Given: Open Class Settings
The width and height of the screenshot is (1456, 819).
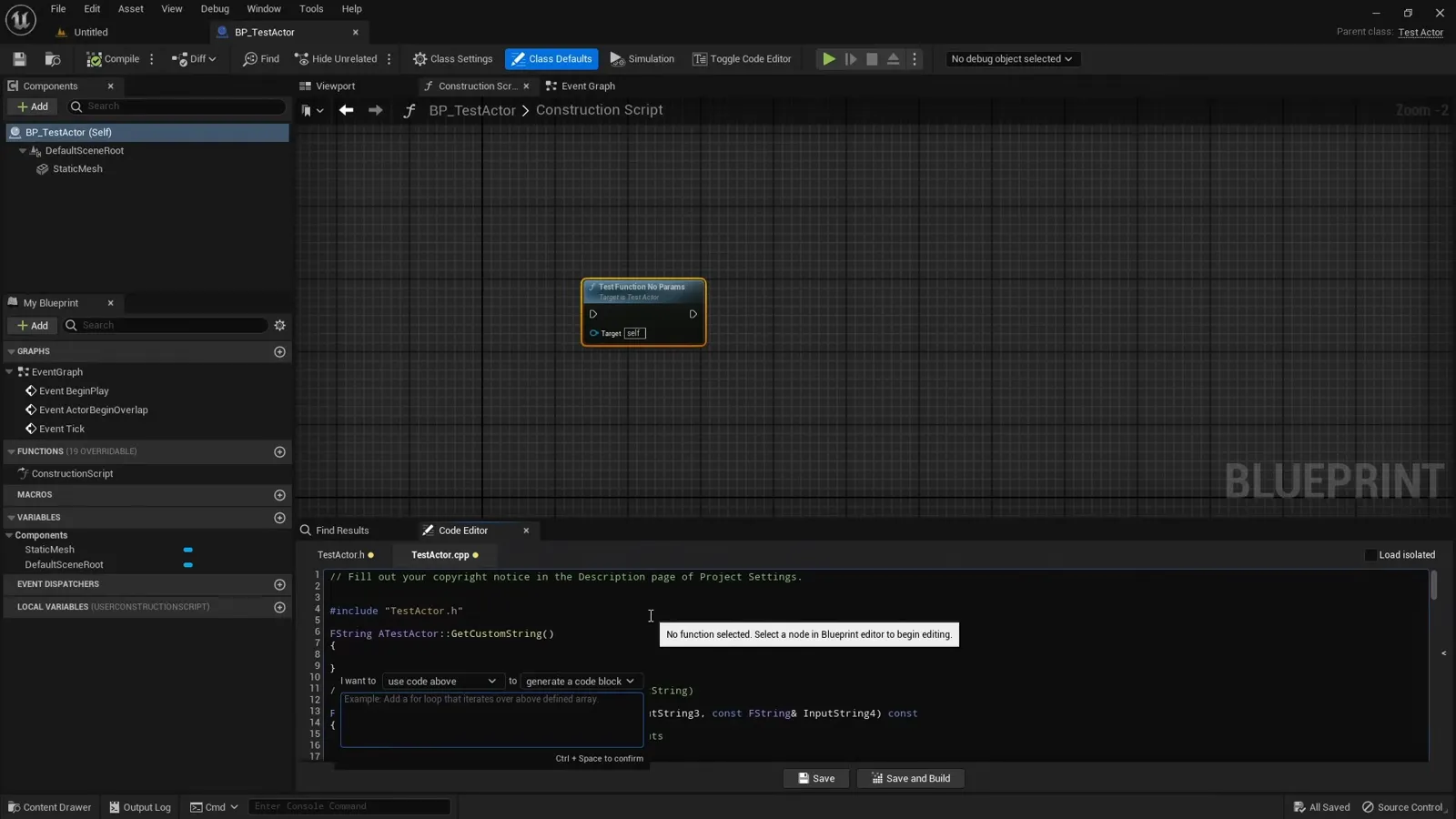Looking at the screenshot, I should tap(452, 59).
